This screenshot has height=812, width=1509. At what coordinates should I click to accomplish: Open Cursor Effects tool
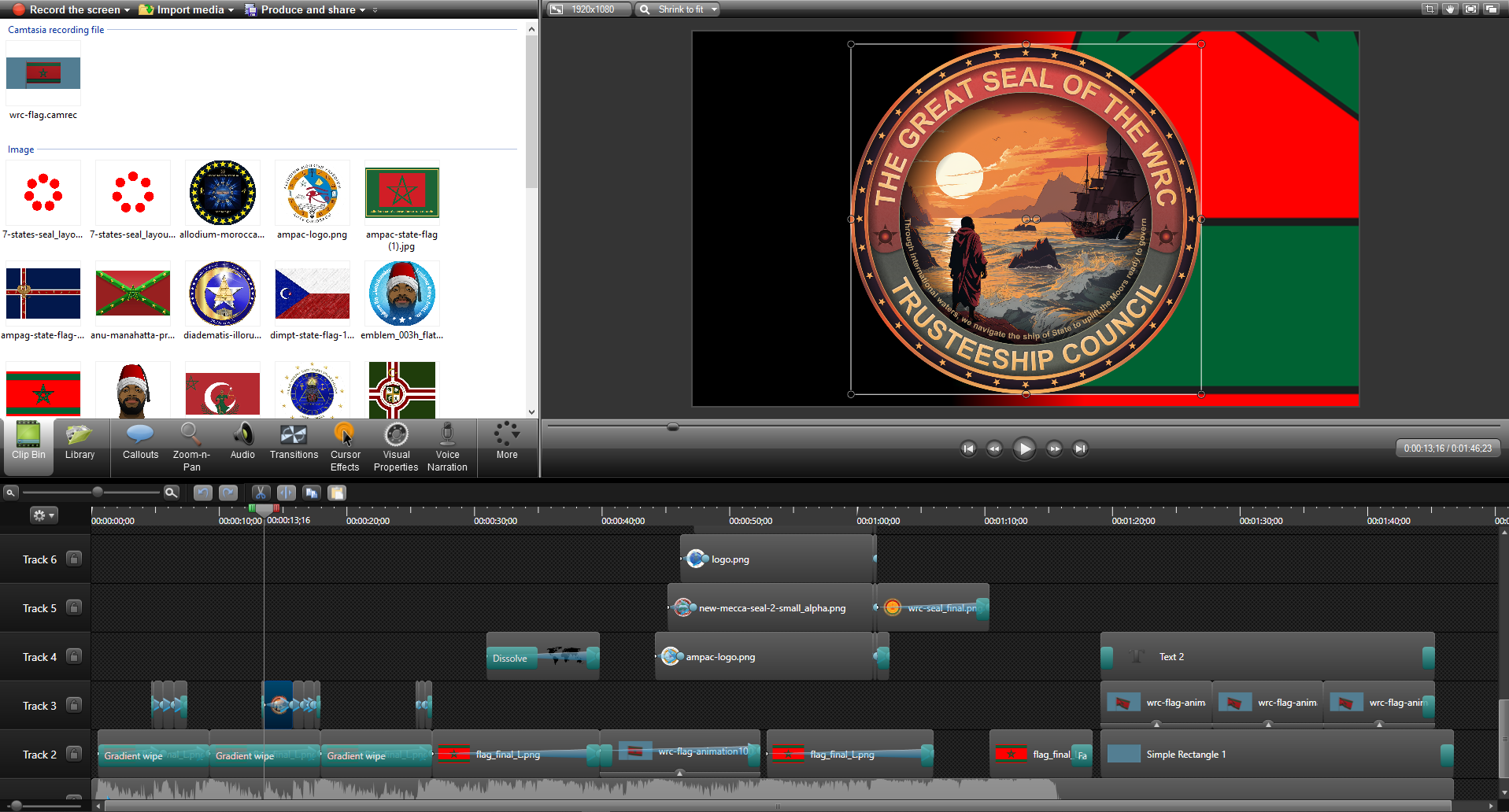pyautogui.click(x=345, y=447)
